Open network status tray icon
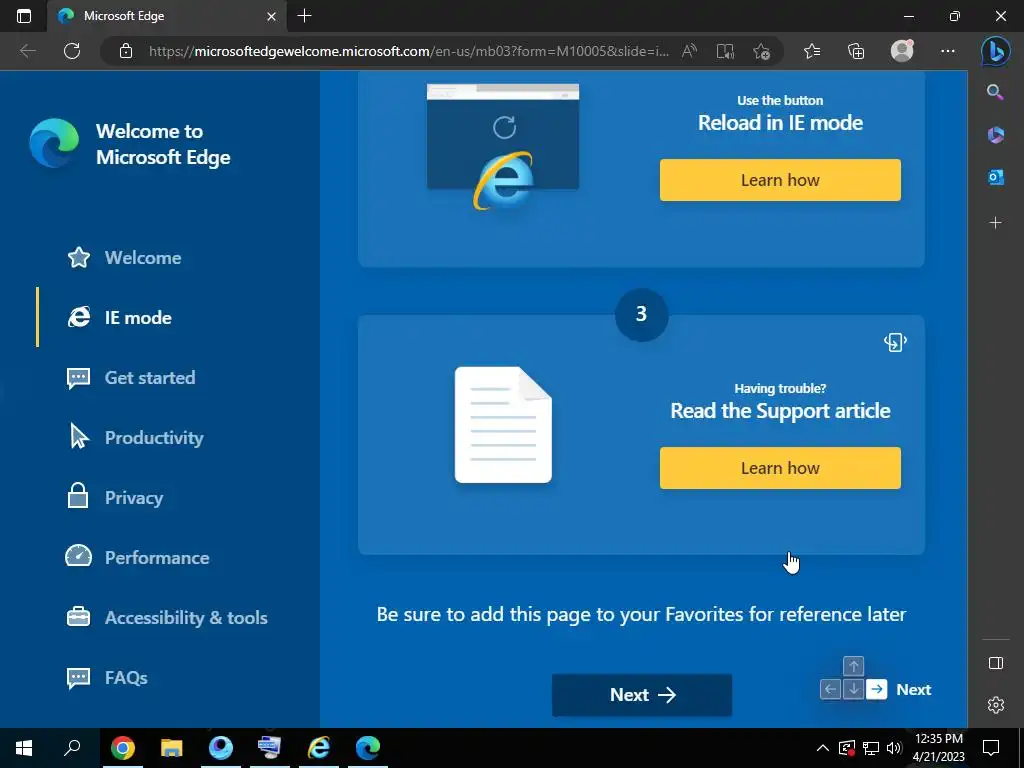1024x768 pixels. (871, 748)
